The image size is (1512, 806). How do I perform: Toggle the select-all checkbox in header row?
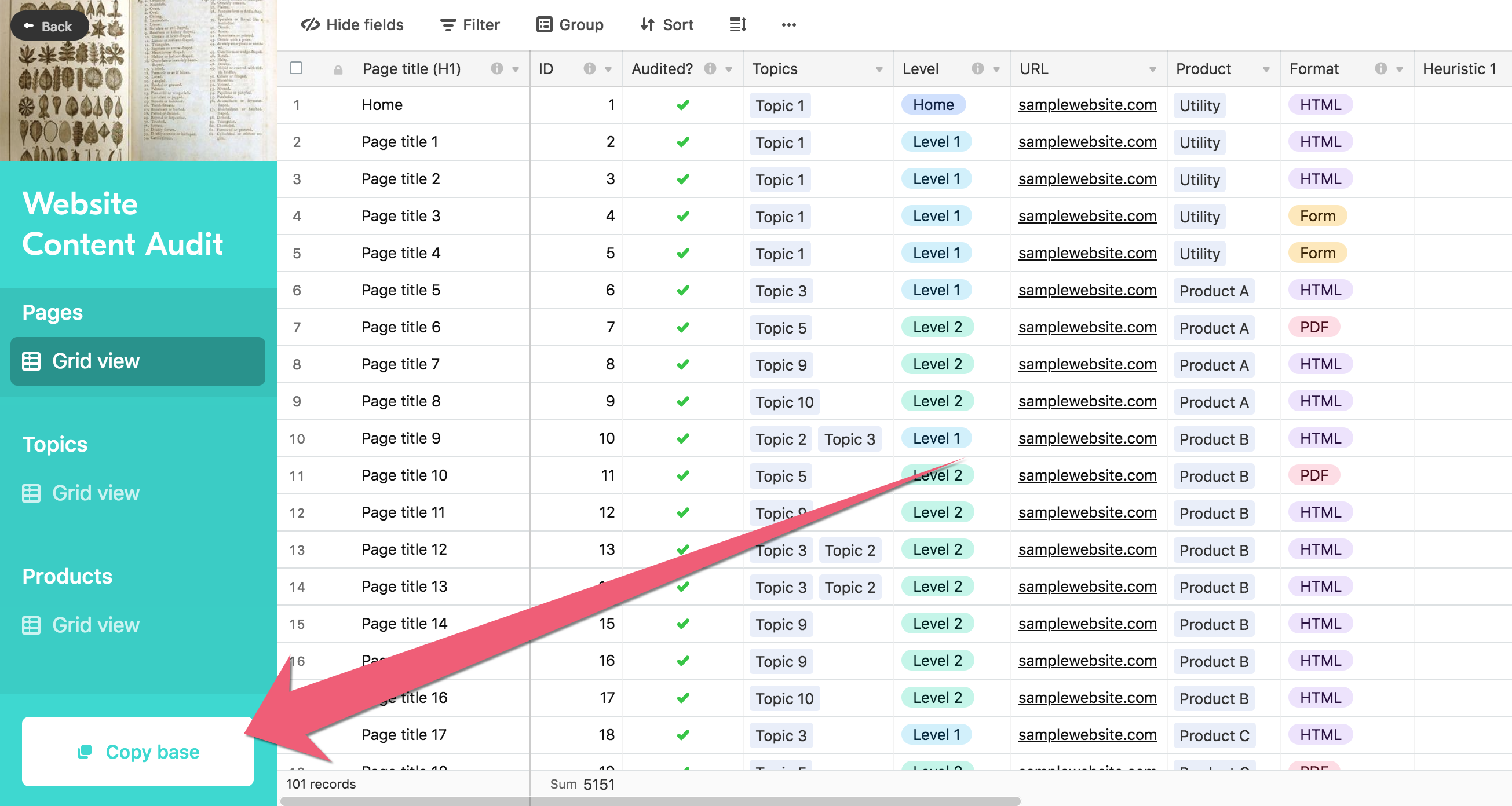click(297, 68)
